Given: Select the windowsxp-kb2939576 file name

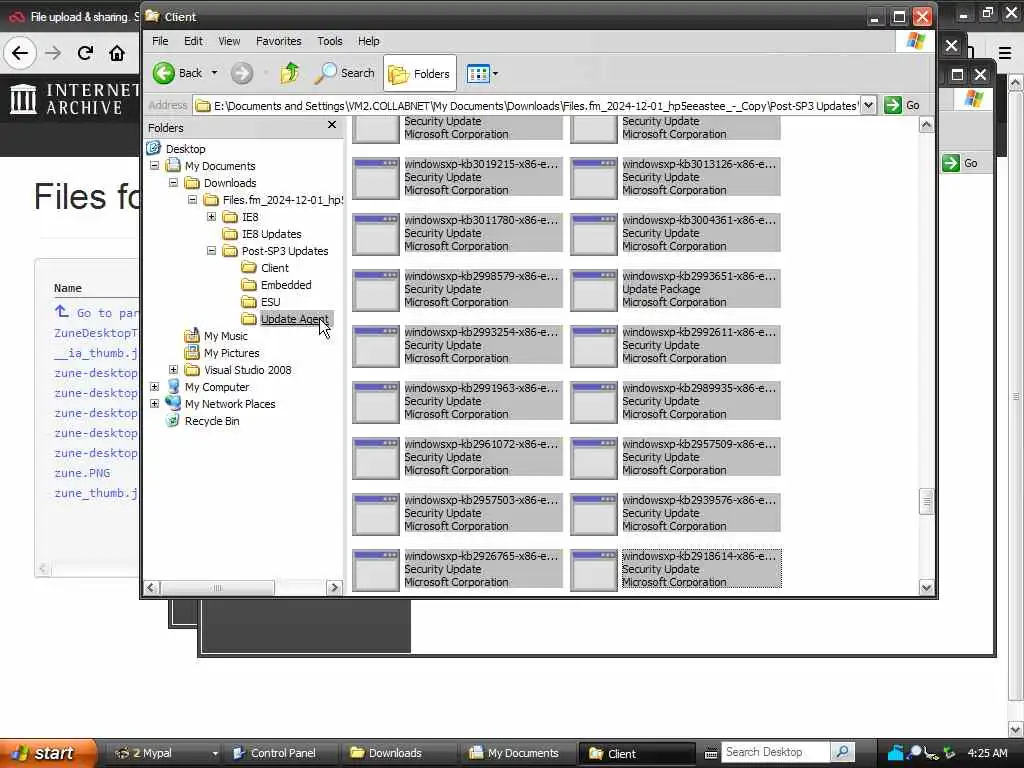Looking at the screenshot, I should tap(699, 500).
